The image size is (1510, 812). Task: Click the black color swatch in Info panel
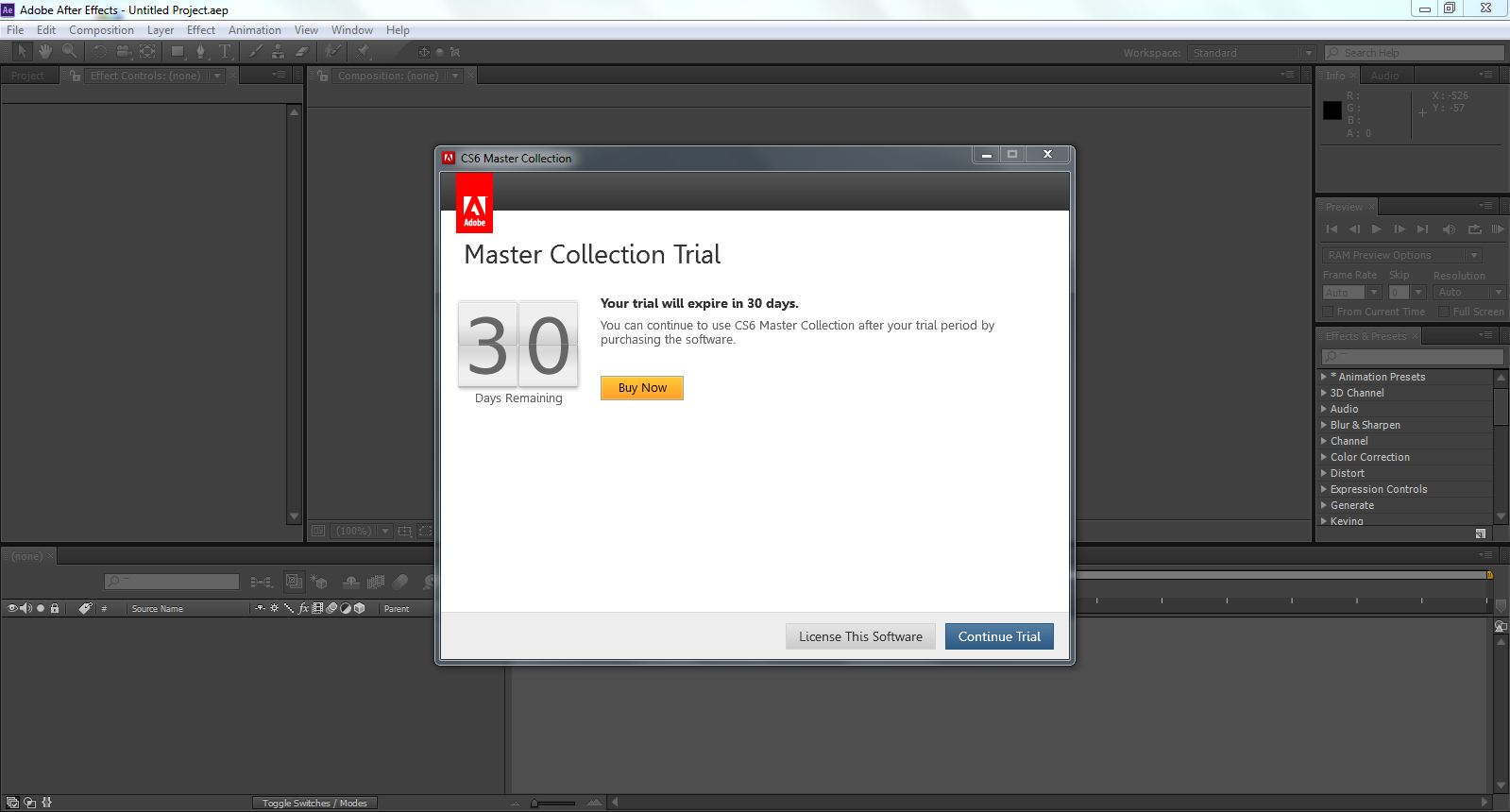1332,110
